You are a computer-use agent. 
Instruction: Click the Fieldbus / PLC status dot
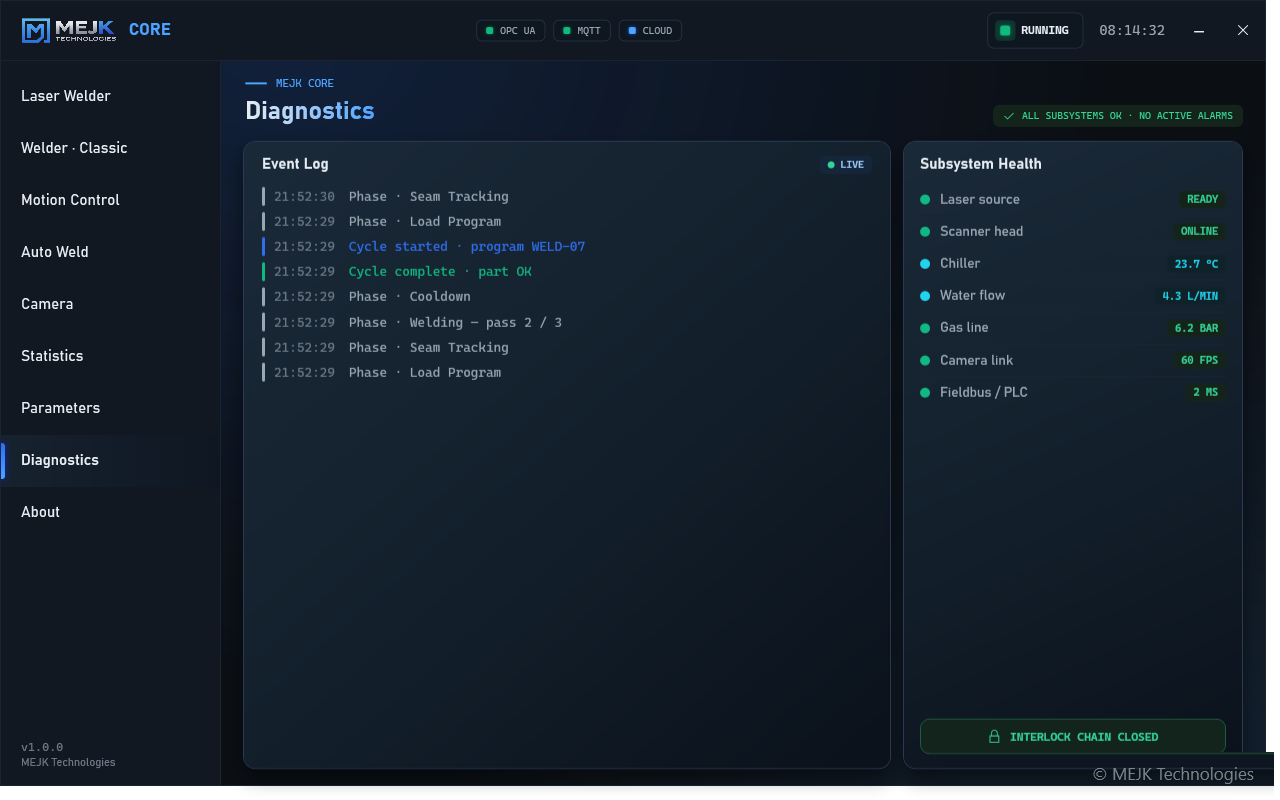925,393
